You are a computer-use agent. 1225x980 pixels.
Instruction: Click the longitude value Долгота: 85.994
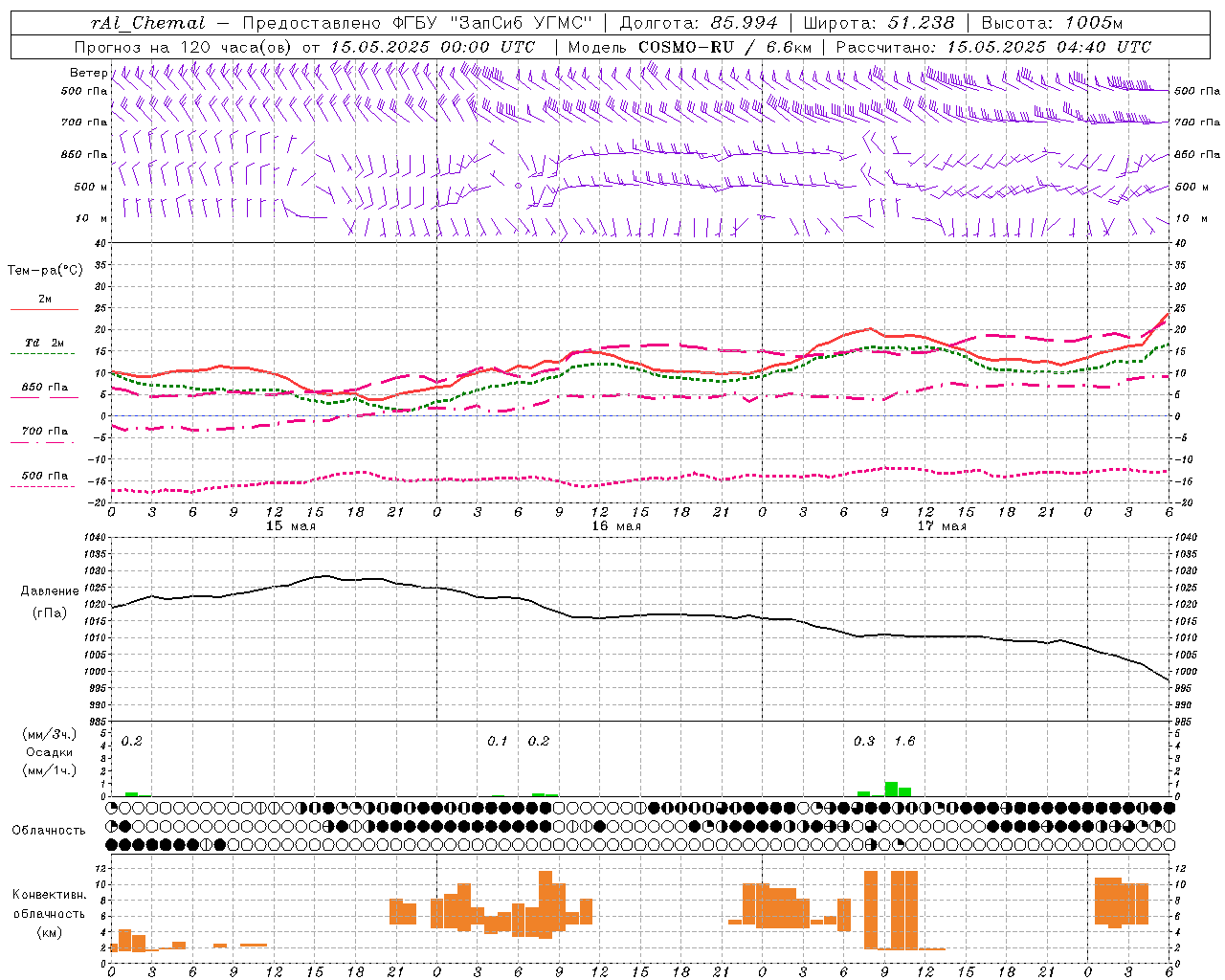[700, 23]
